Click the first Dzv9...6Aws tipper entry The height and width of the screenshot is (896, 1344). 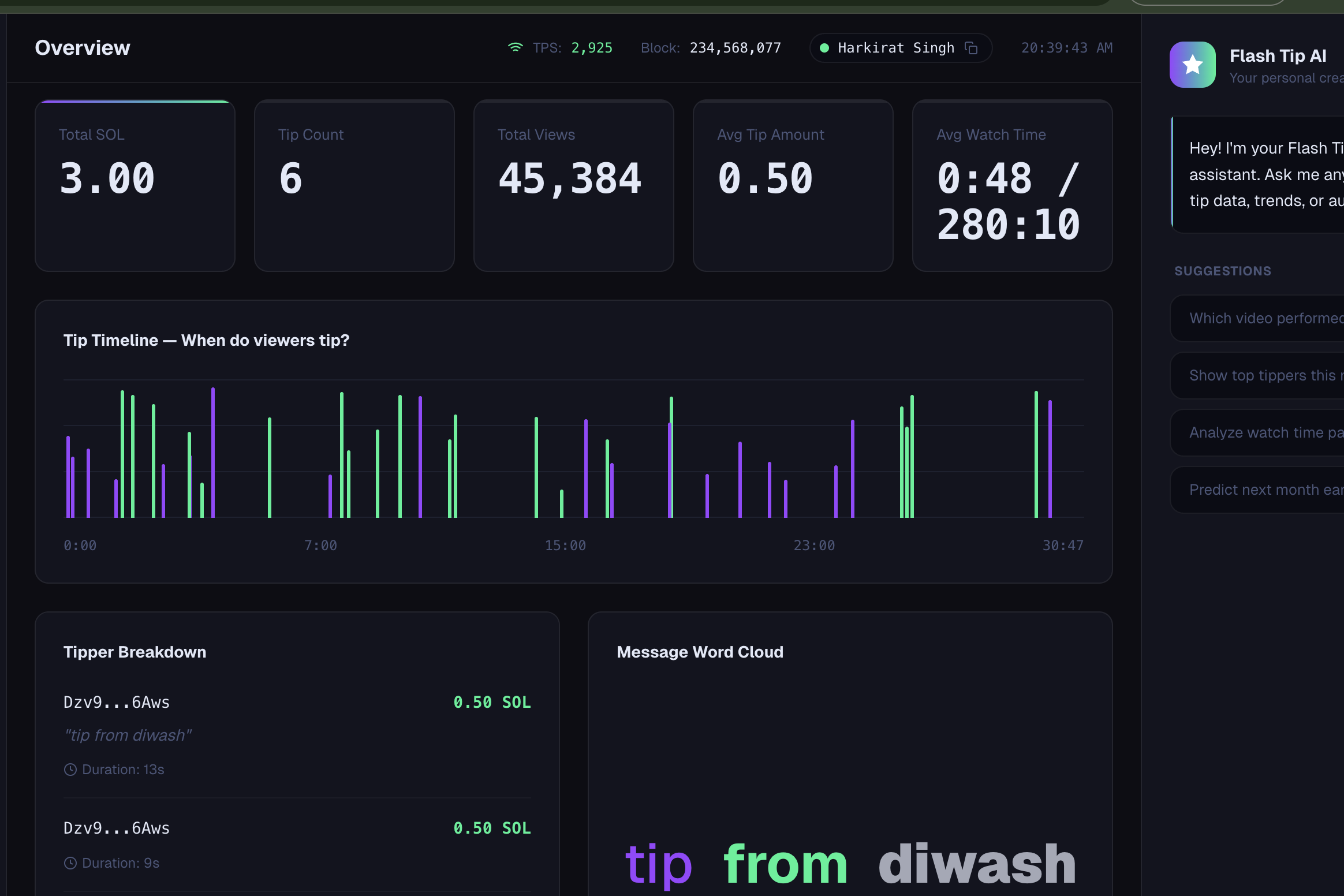tap(117, 702)
